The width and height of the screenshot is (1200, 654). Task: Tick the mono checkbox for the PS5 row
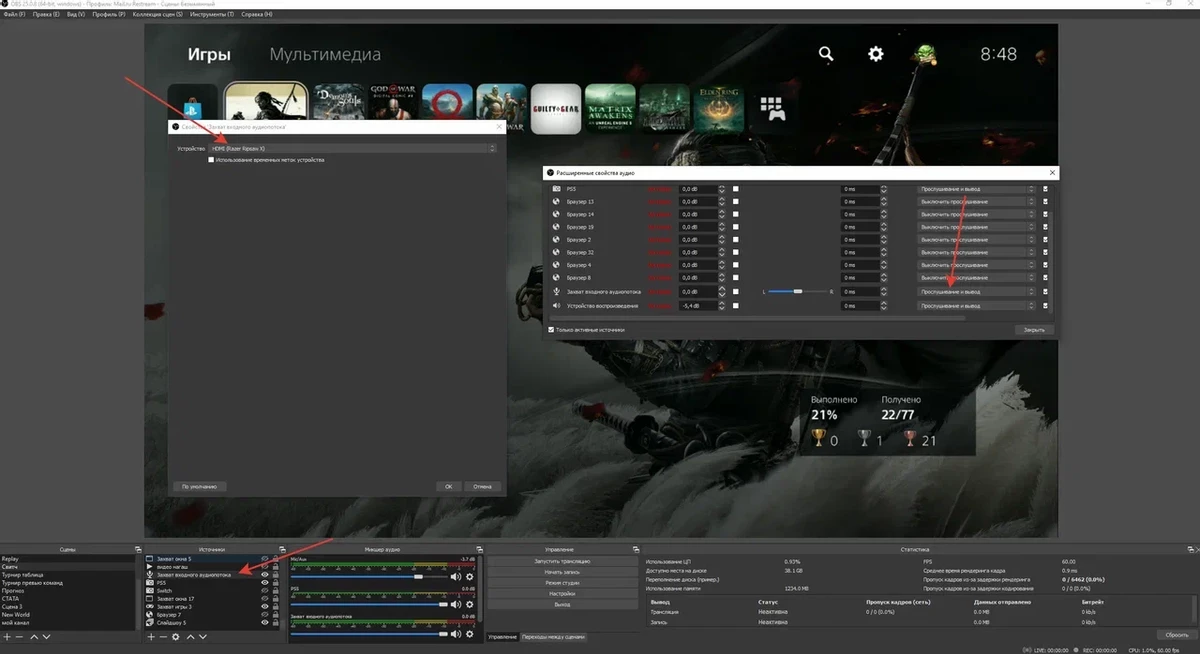(x=736, y=188)
